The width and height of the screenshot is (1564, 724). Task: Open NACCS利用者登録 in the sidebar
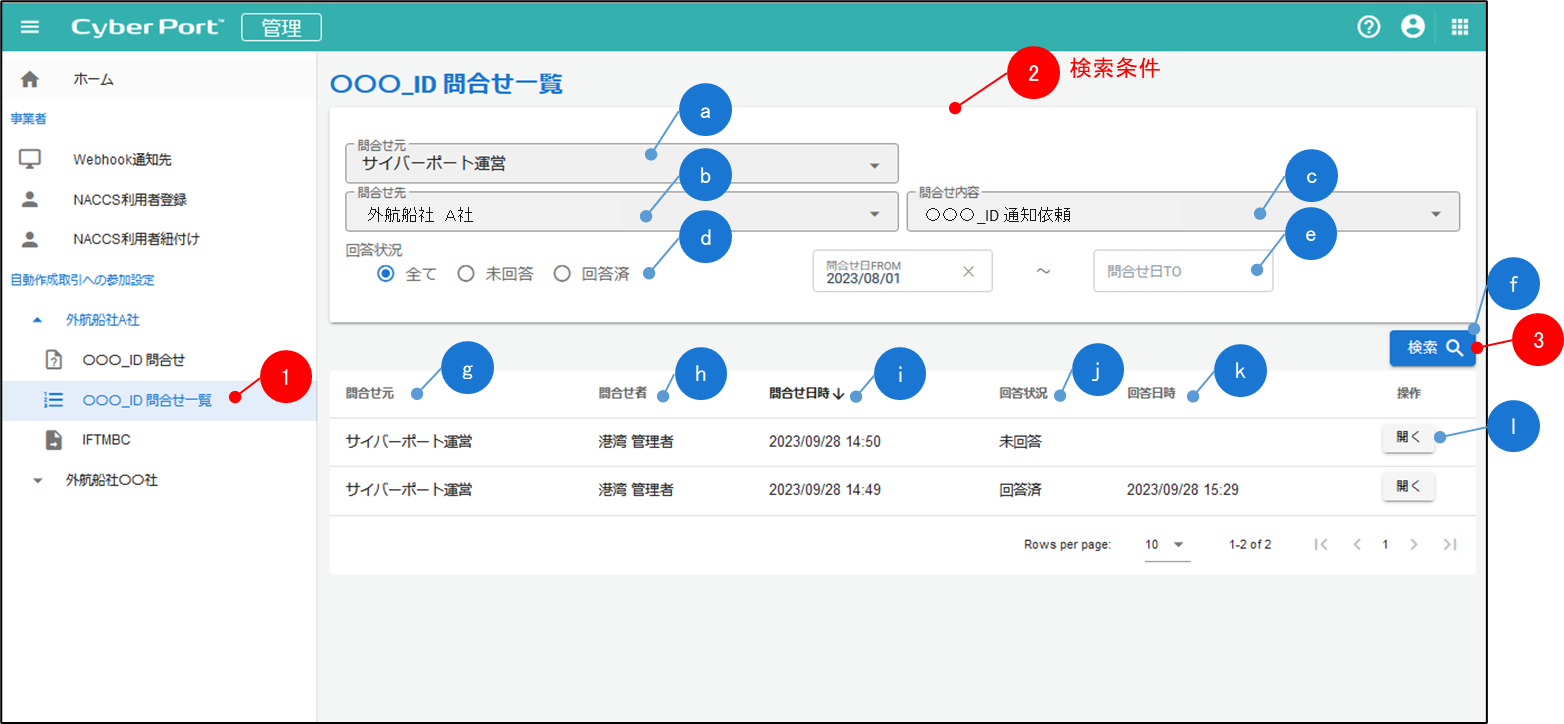tap(129, 199)
